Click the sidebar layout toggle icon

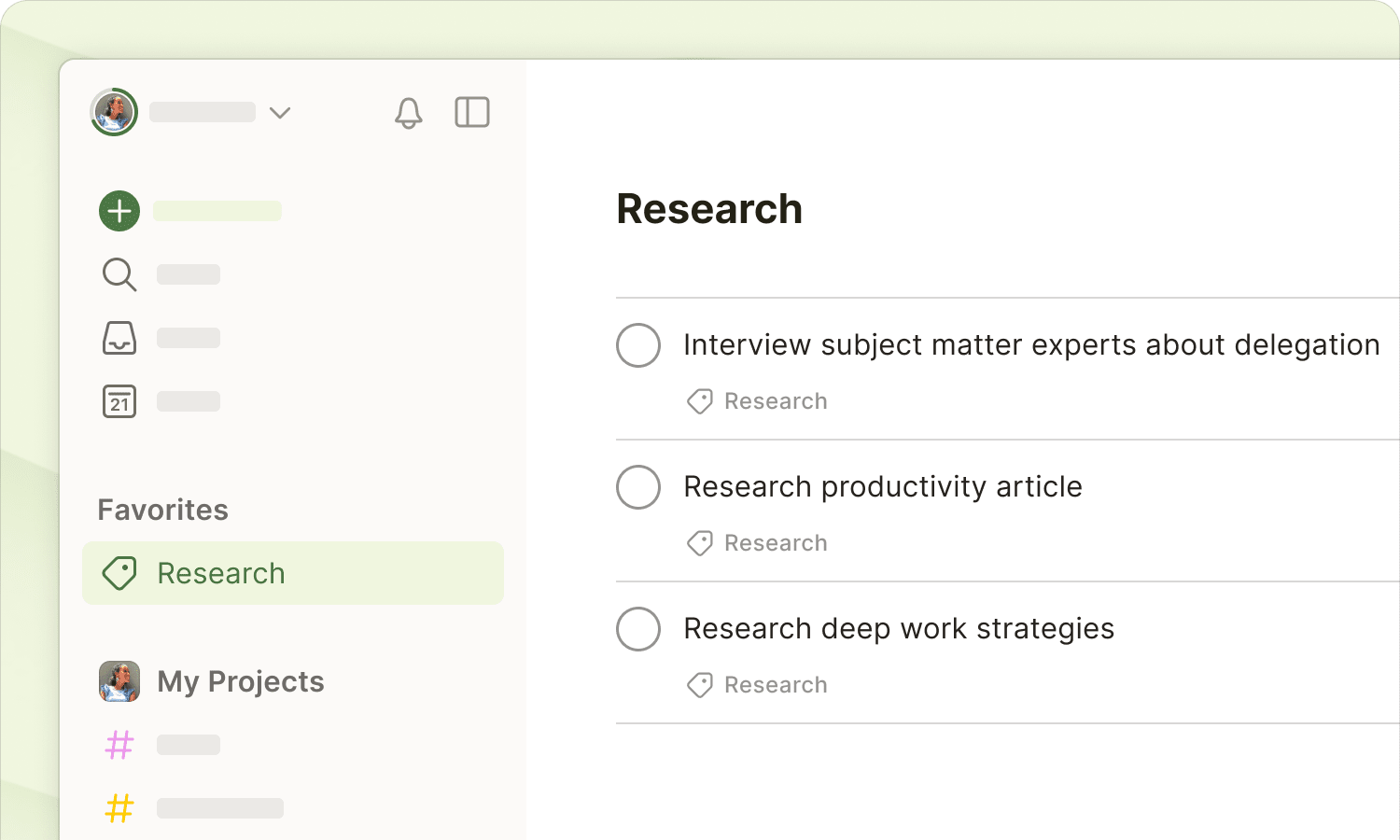coord(472,112)
